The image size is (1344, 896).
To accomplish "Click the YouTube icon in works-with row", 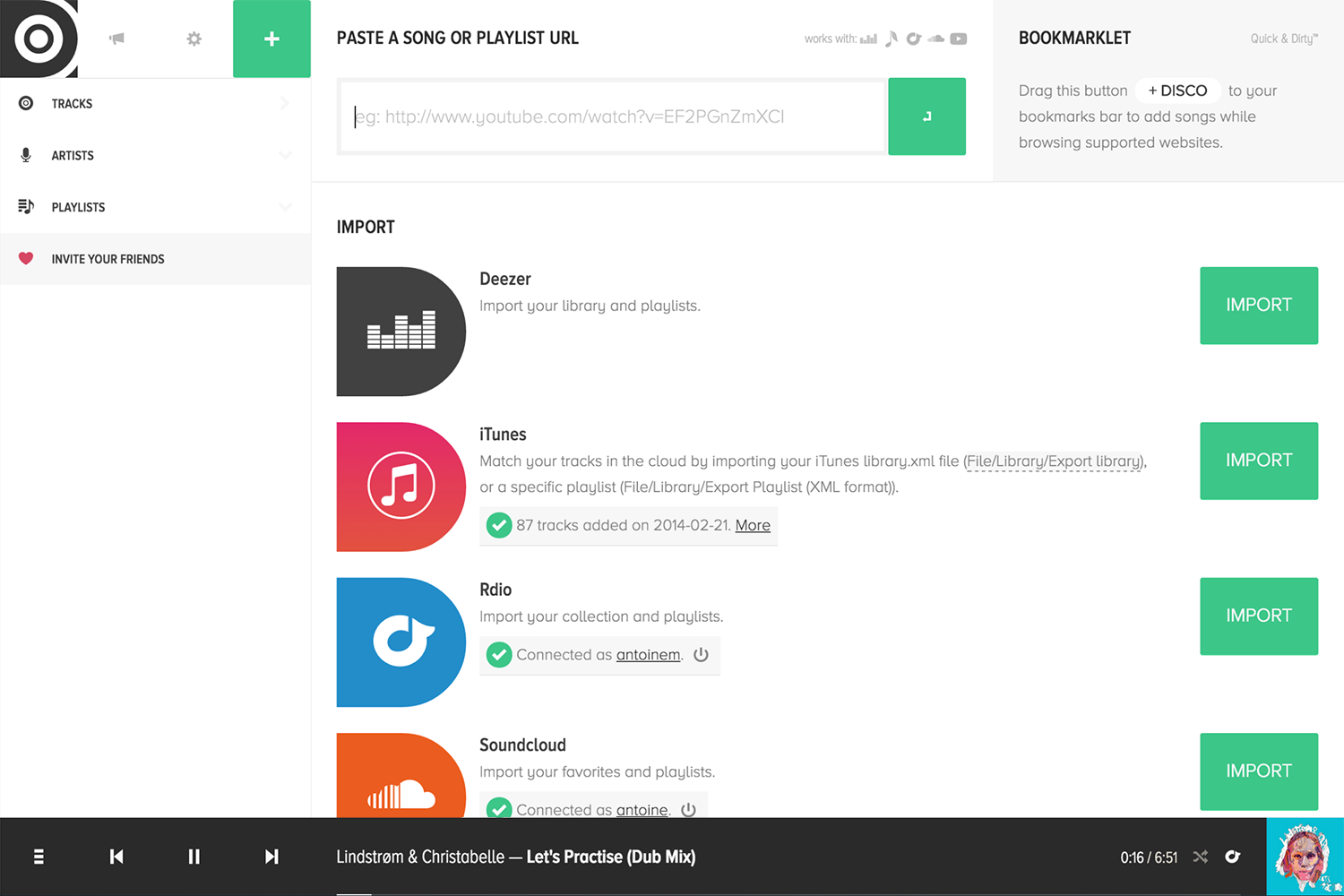I will click(x=959, y=39).
